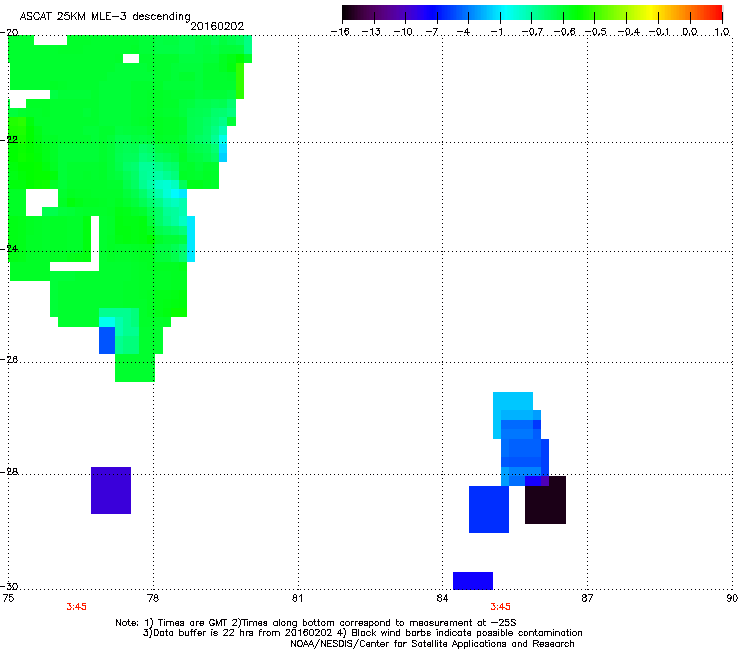Click the blue cell left of the black cell
The width and height of the screenshot is (740, 650).
pos(489,509)
